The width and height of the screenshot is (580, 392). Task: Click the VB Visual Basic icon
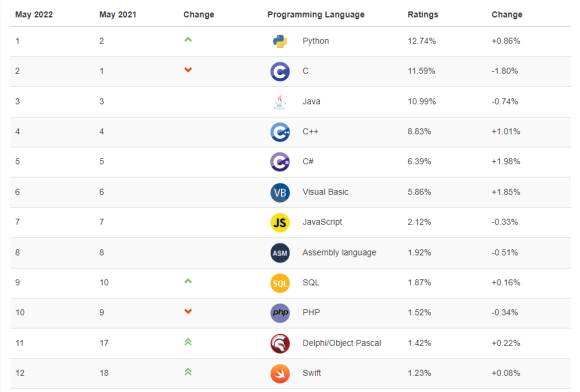click(x=280, y=192)
